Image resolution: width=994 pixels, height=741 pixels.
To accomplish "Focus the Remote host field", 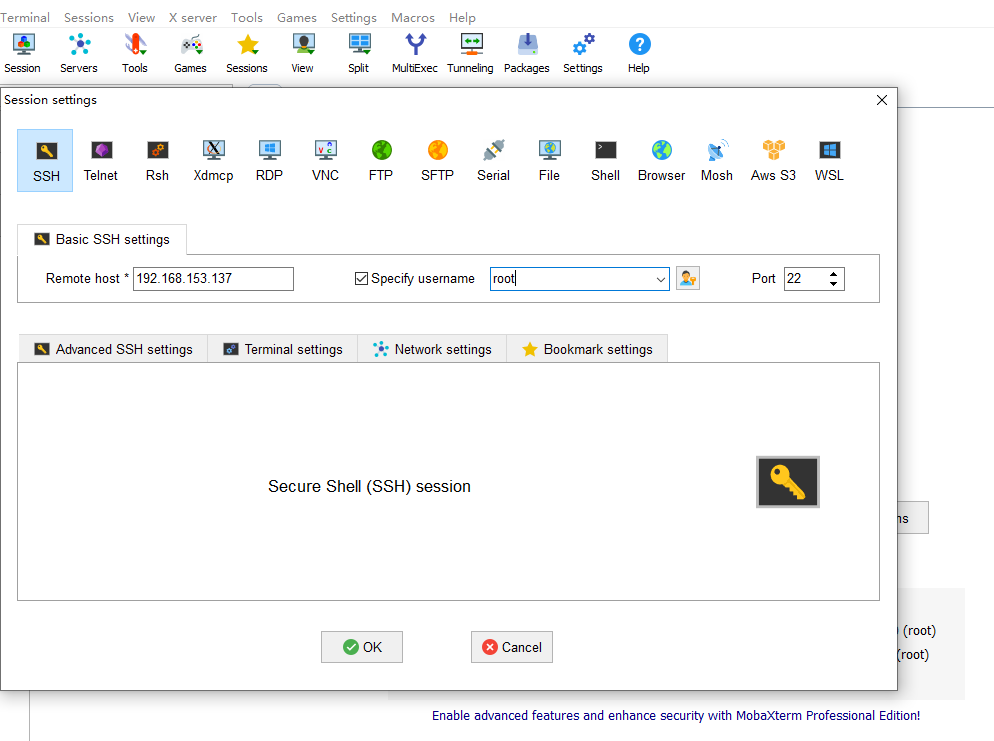I will click(x=213, y=279).
